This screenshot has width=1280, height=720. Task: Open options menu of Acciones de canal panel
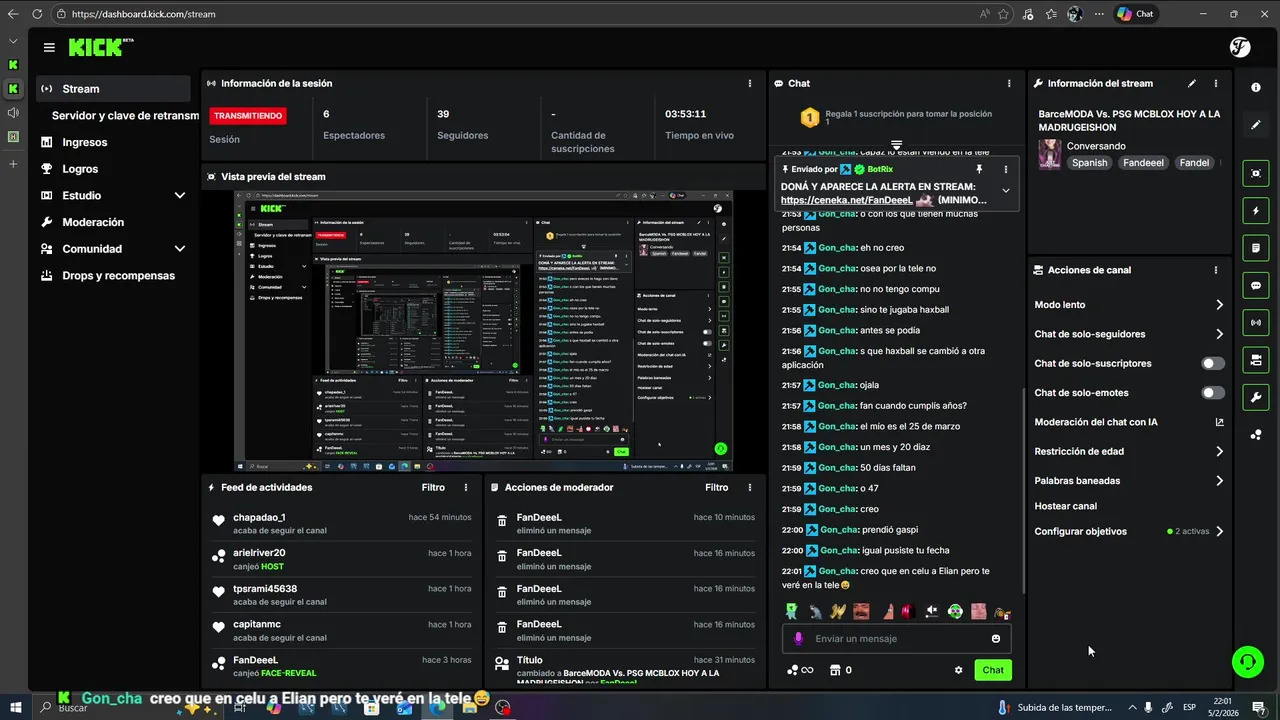(x=1216, y=270)
